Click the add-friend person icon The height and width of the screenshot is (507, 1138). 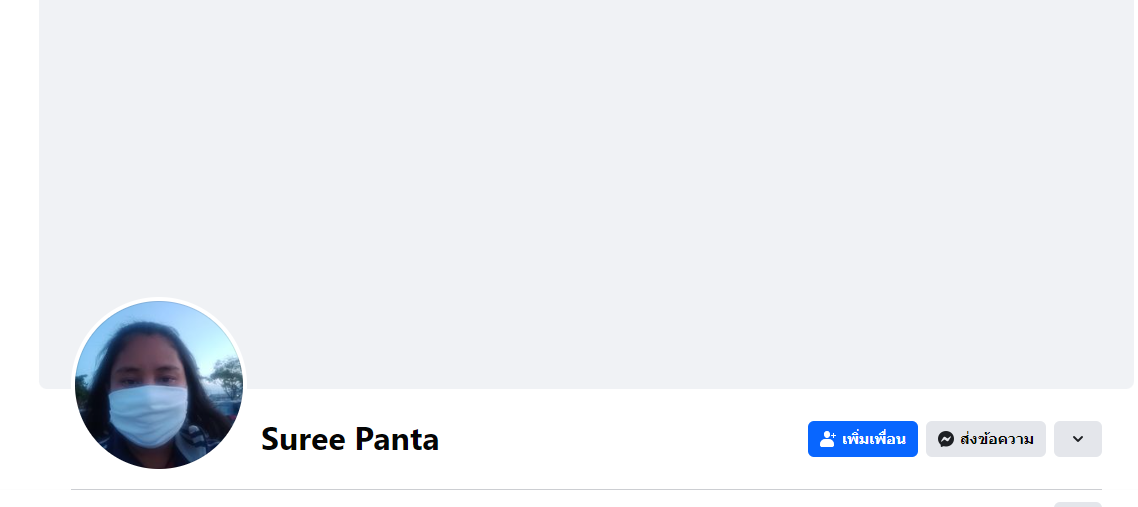[828, 439]
